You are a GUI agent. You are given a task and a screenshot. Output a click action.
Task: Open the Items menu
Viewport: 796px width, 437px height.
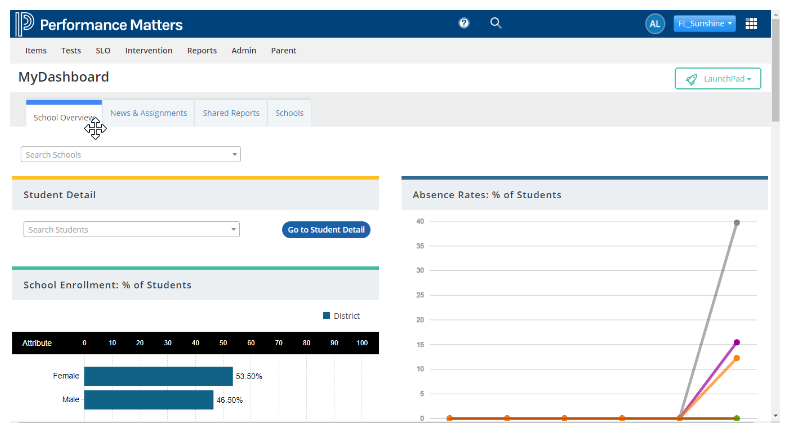coord(35,50)
